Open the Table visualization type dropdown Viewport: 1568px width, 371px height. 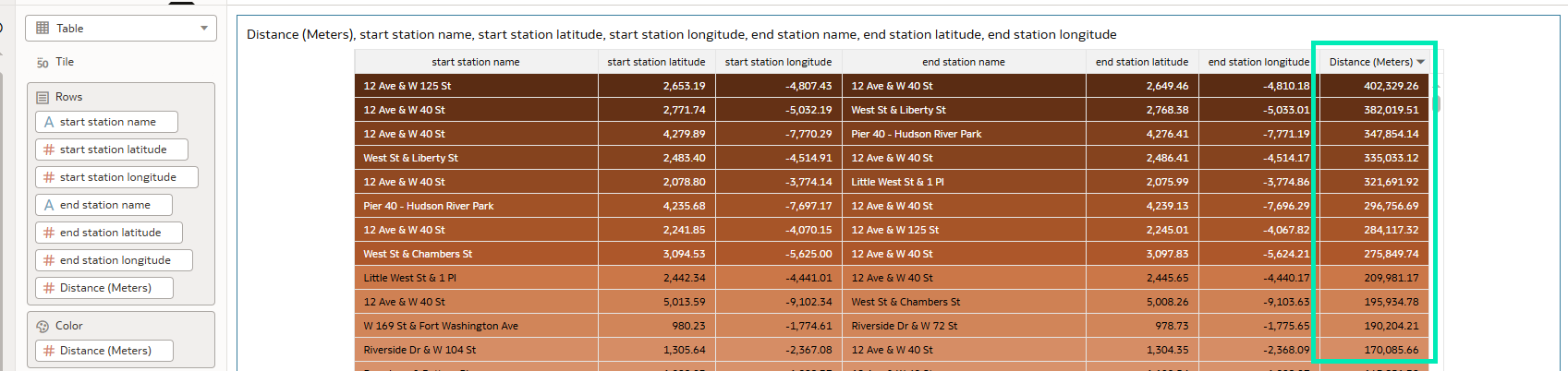pyautogui.click(x=203, y=29)
